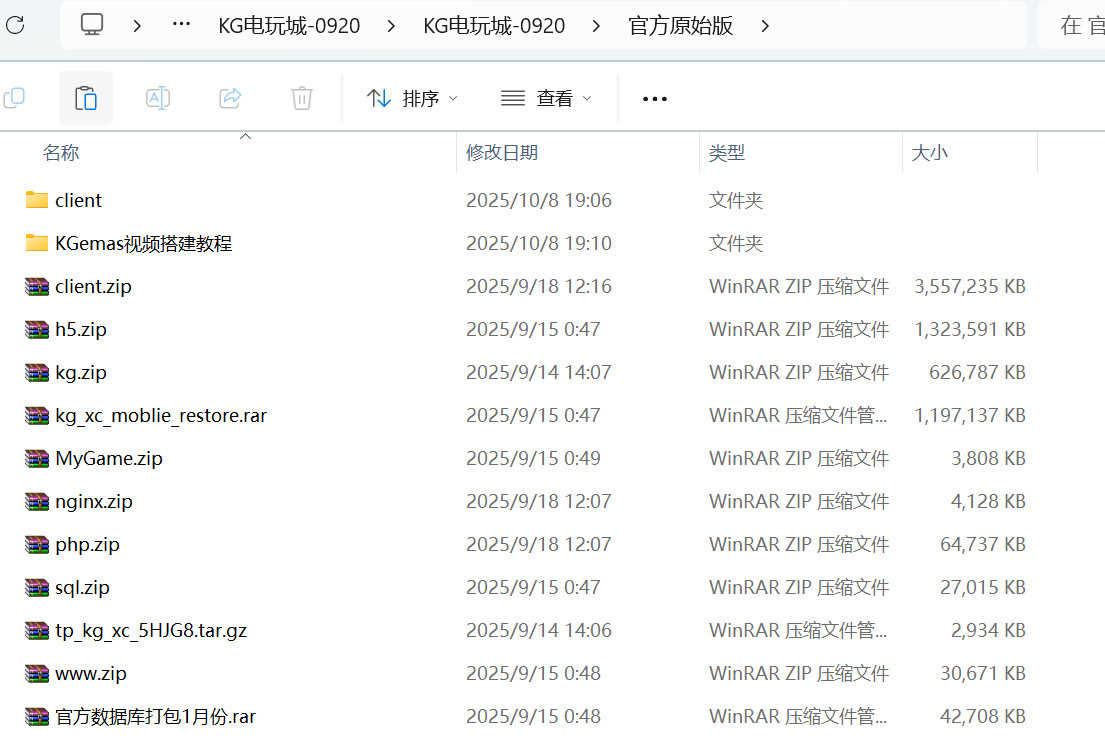1105x748 pixels.
Task: Sort by 类型 column header
Action: pos(727,153)
